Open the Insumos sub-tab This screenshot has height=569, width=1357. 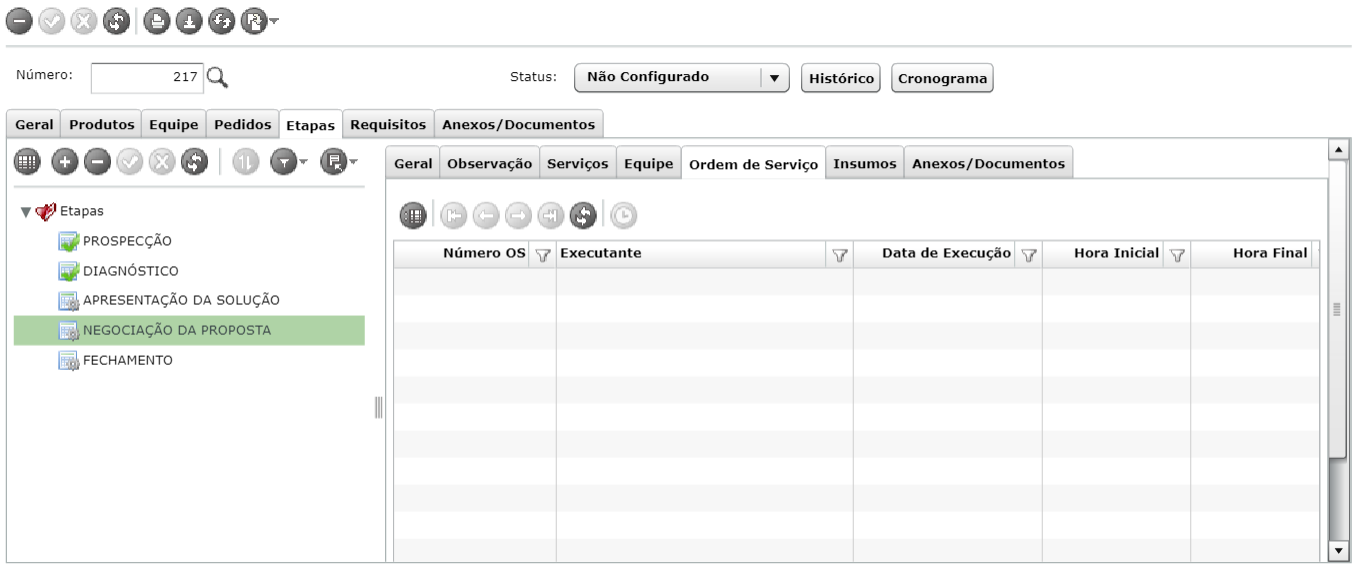tap(865, 163)
